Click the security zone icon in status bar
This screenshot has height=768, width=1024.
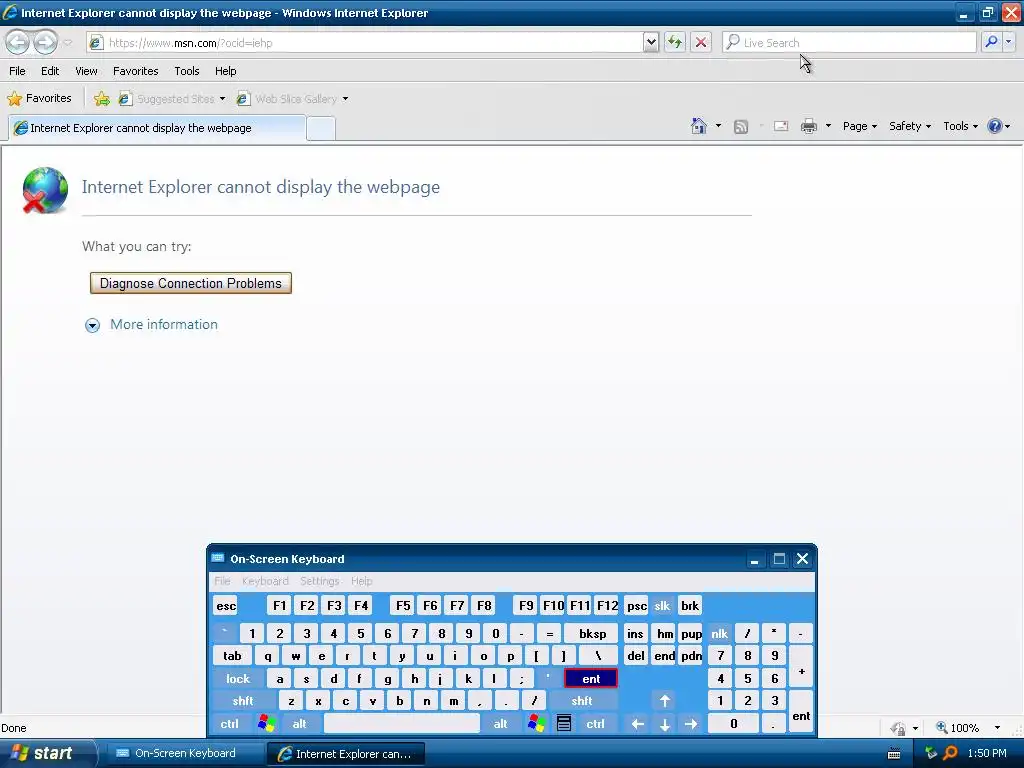[899, 728]
